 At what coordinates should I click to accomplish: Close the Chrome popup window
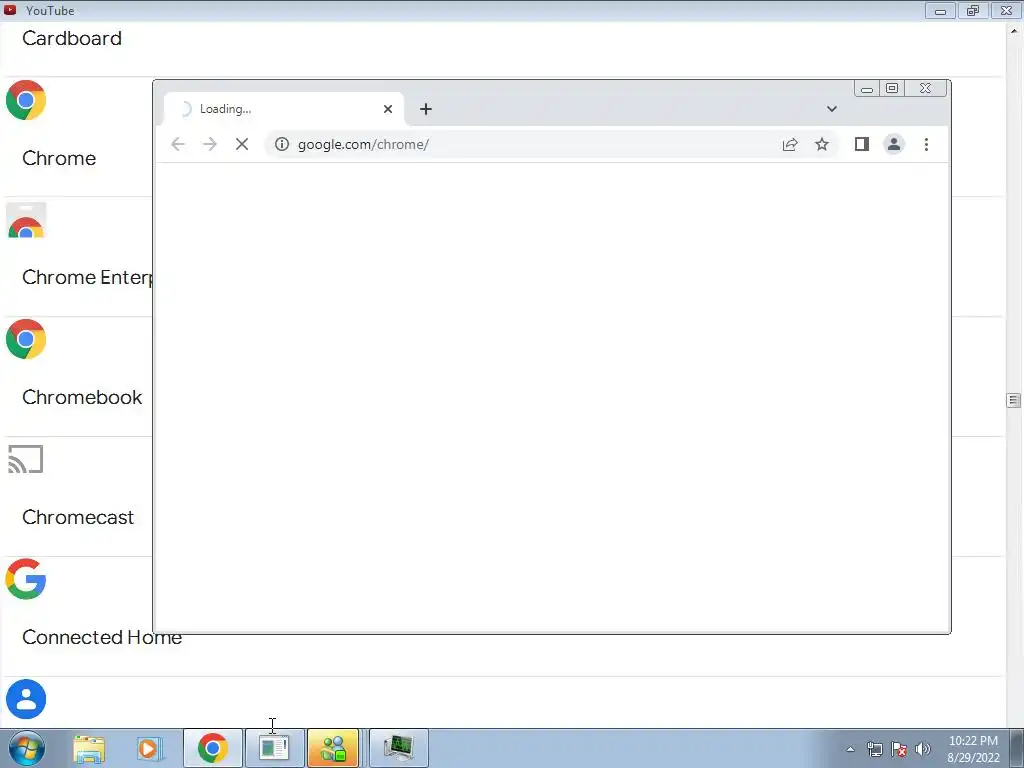[x=925, y=88]
